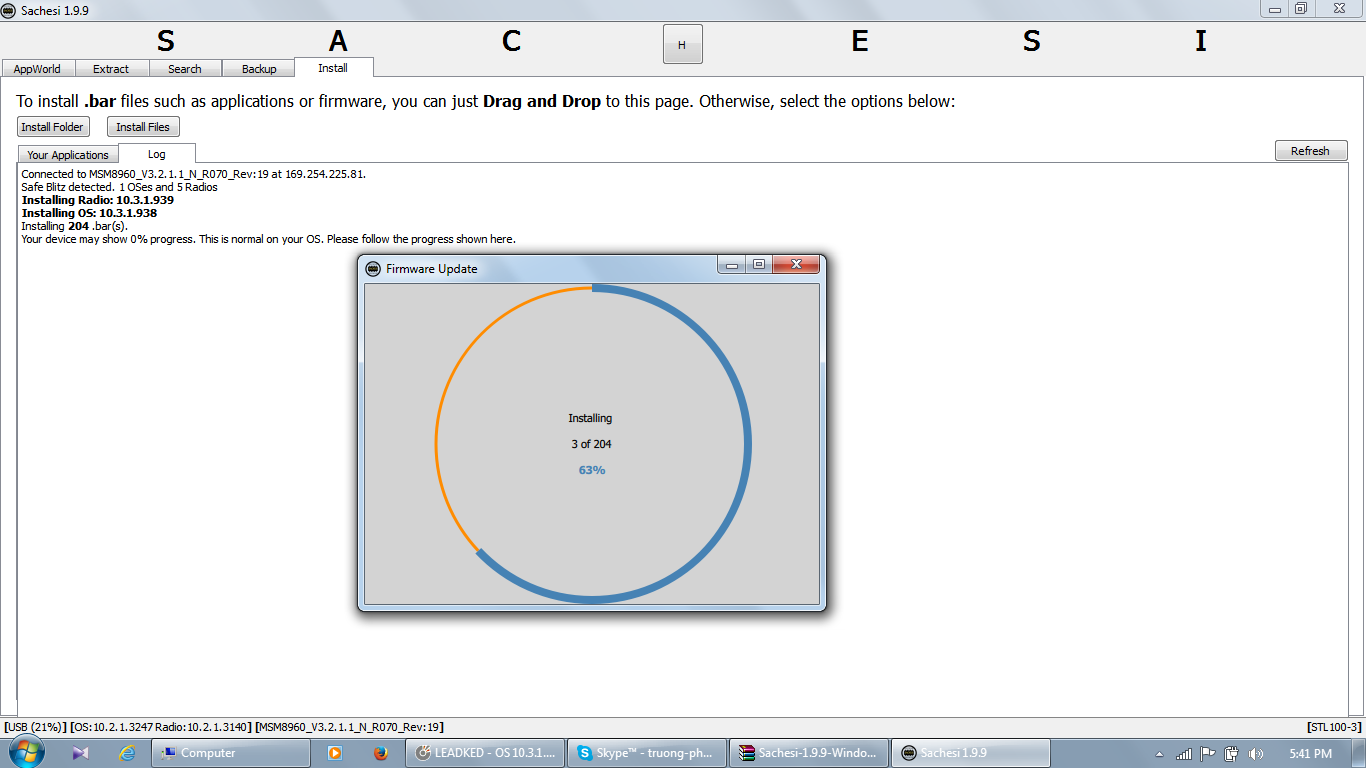Click the Install Files button
Screen dimensions: 1366x768
(143, 127)
